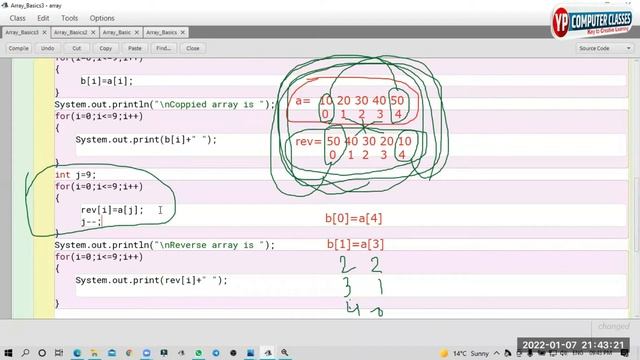This screenshot has height=360, width=640.
Task: Open File Explorer from taskbar
Action: tap(94, 353)
